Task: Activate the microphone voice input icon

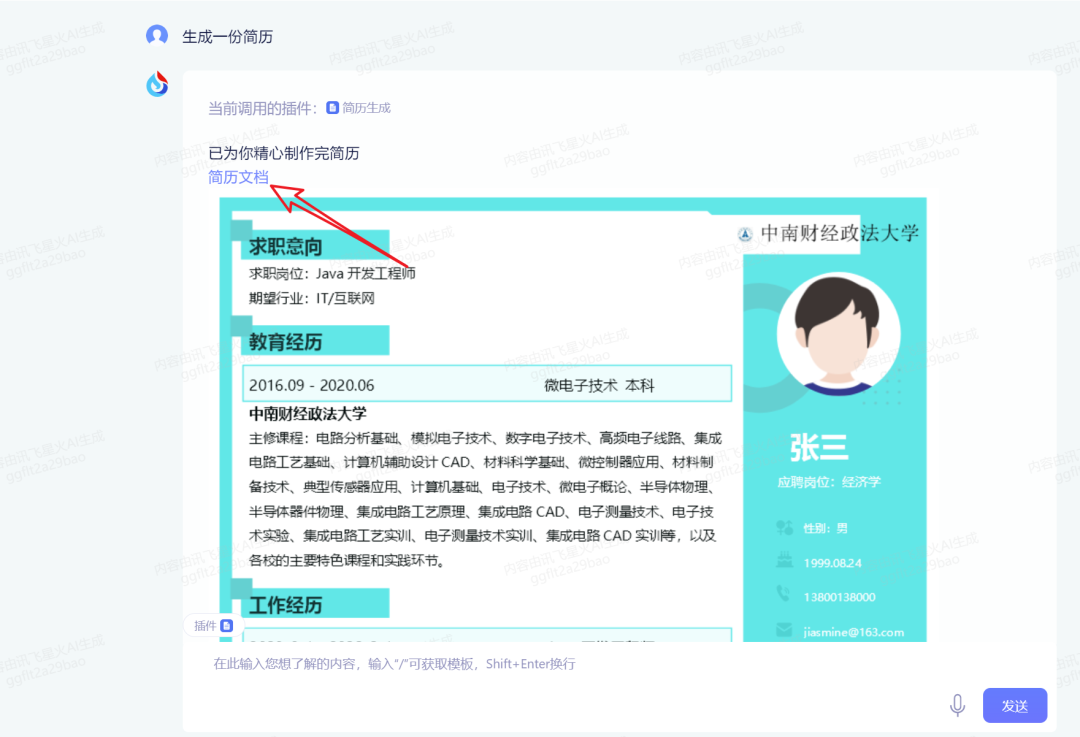Action: click(x=957, y=705)
